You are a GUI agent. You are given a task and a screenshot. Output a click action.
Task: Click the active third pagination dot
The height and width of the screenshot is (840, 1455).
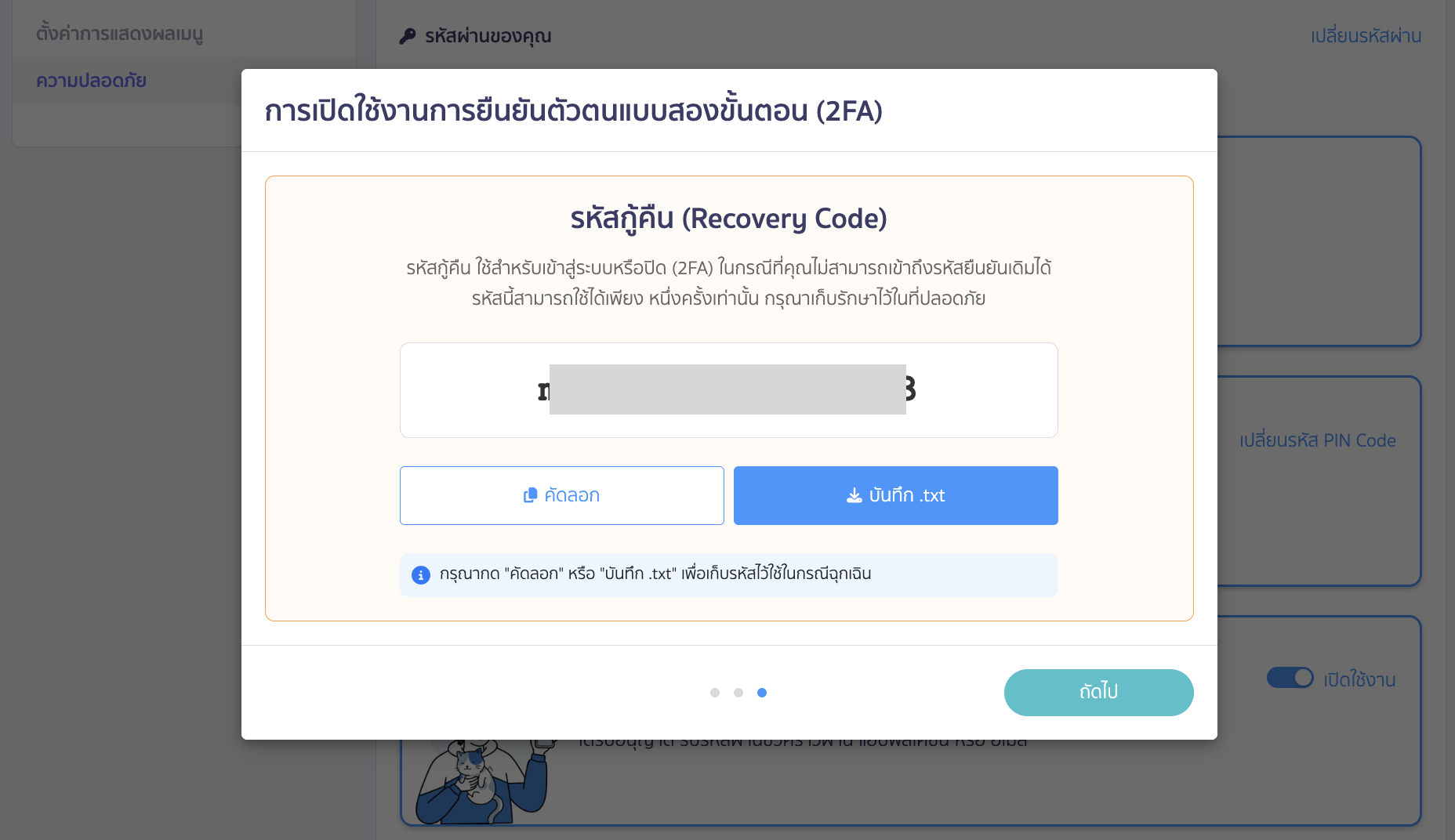762,693
